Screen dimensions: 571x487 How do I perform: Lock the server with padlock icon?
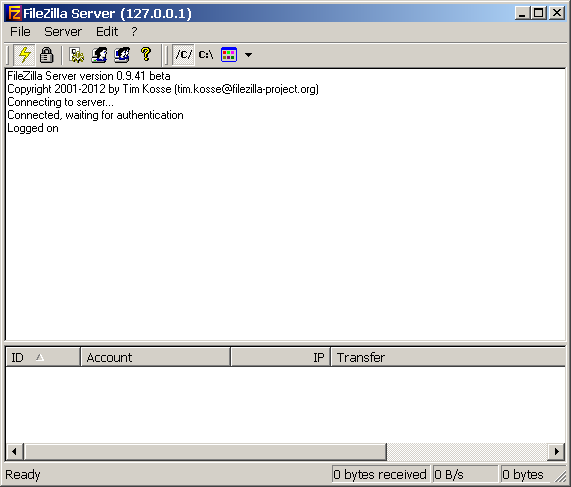[x=47, y=55]
